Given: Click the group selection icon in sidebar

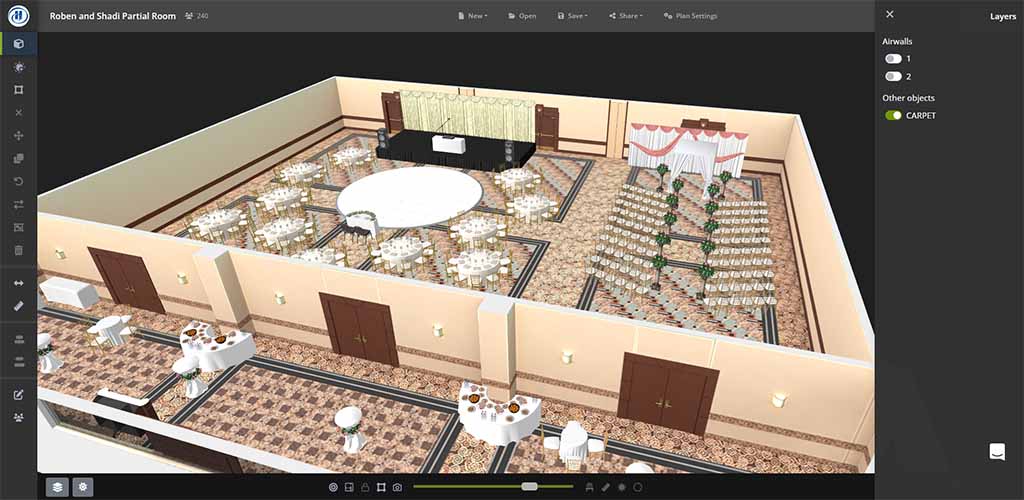Looking at the screenshot, I should pos(18,227).
